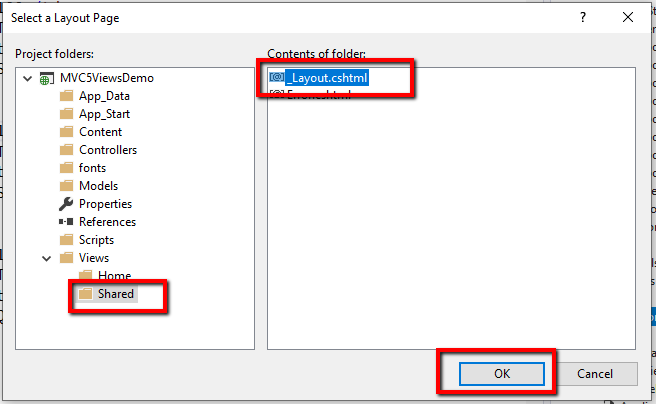Collapse the Views folder node

45,258
